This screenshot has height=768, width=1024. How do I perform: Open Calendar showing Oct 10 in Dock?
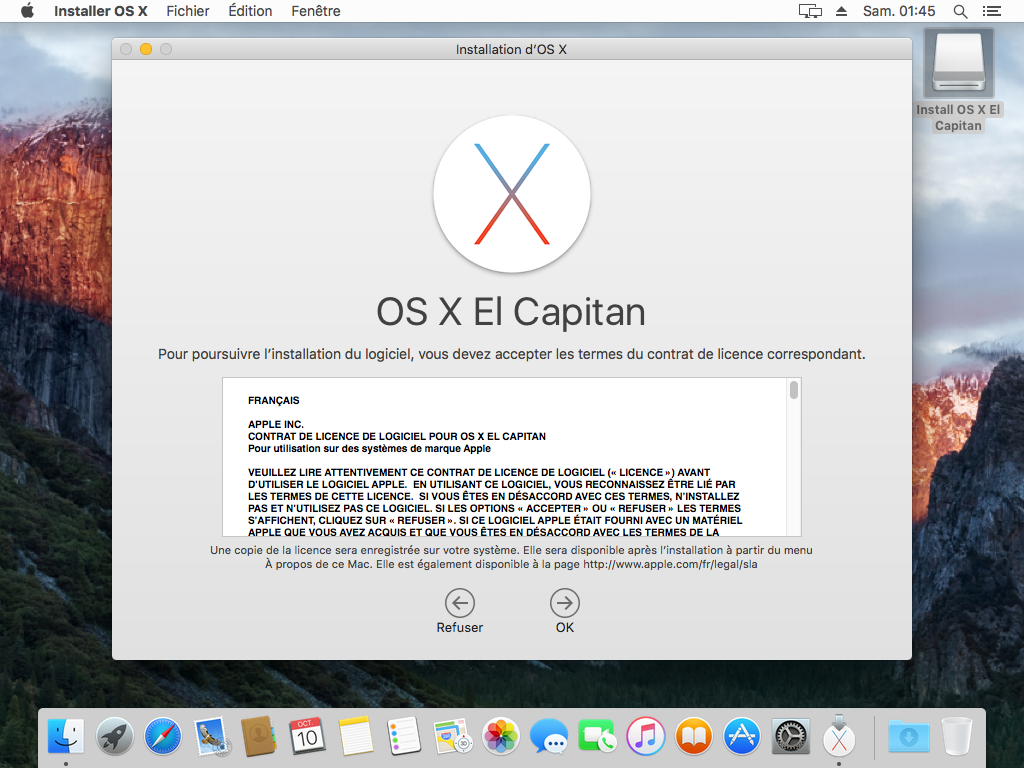coord(308,737)
